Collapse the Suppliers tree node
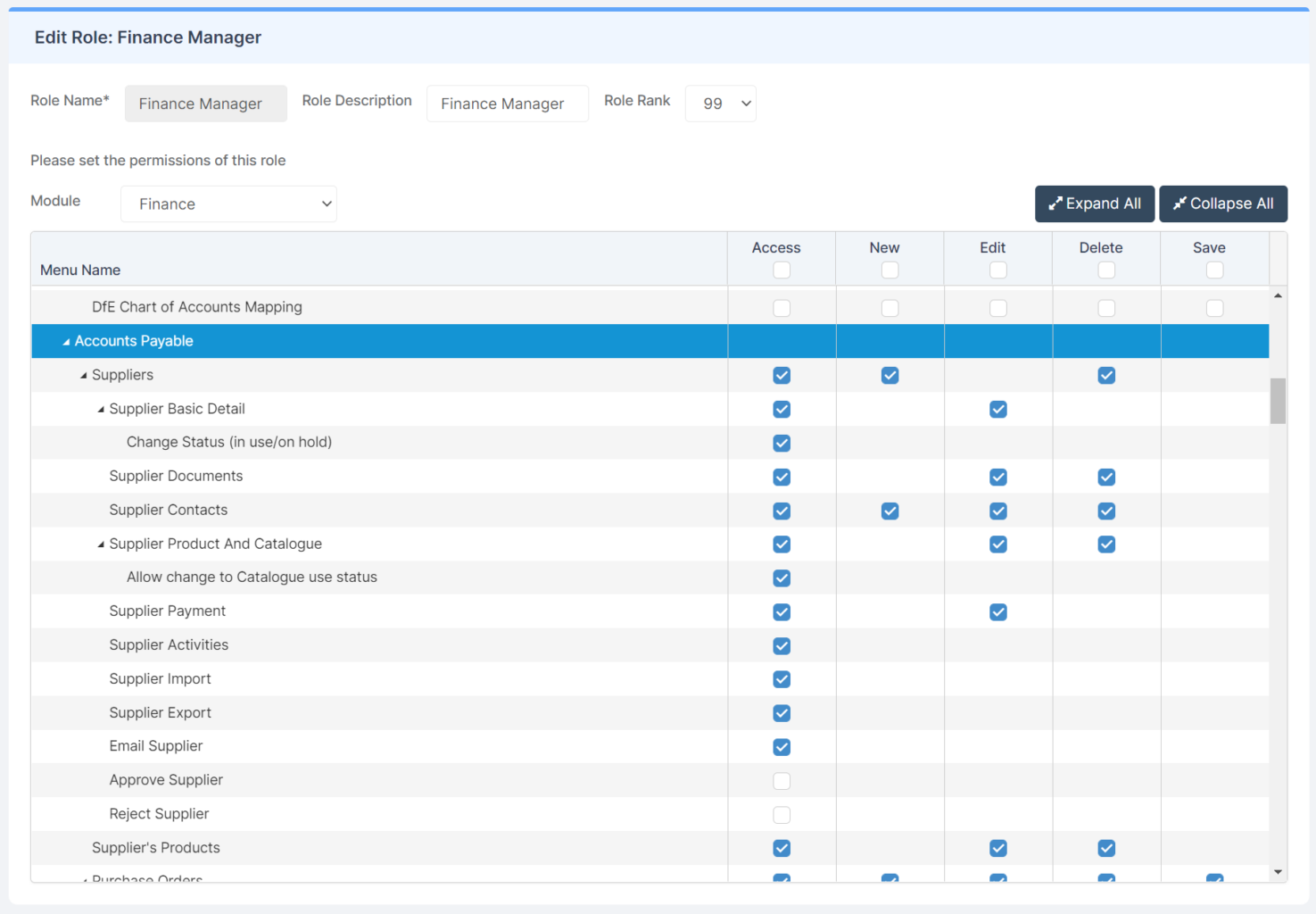Viewport: 1316px width, 914px height. pos(84,376)
